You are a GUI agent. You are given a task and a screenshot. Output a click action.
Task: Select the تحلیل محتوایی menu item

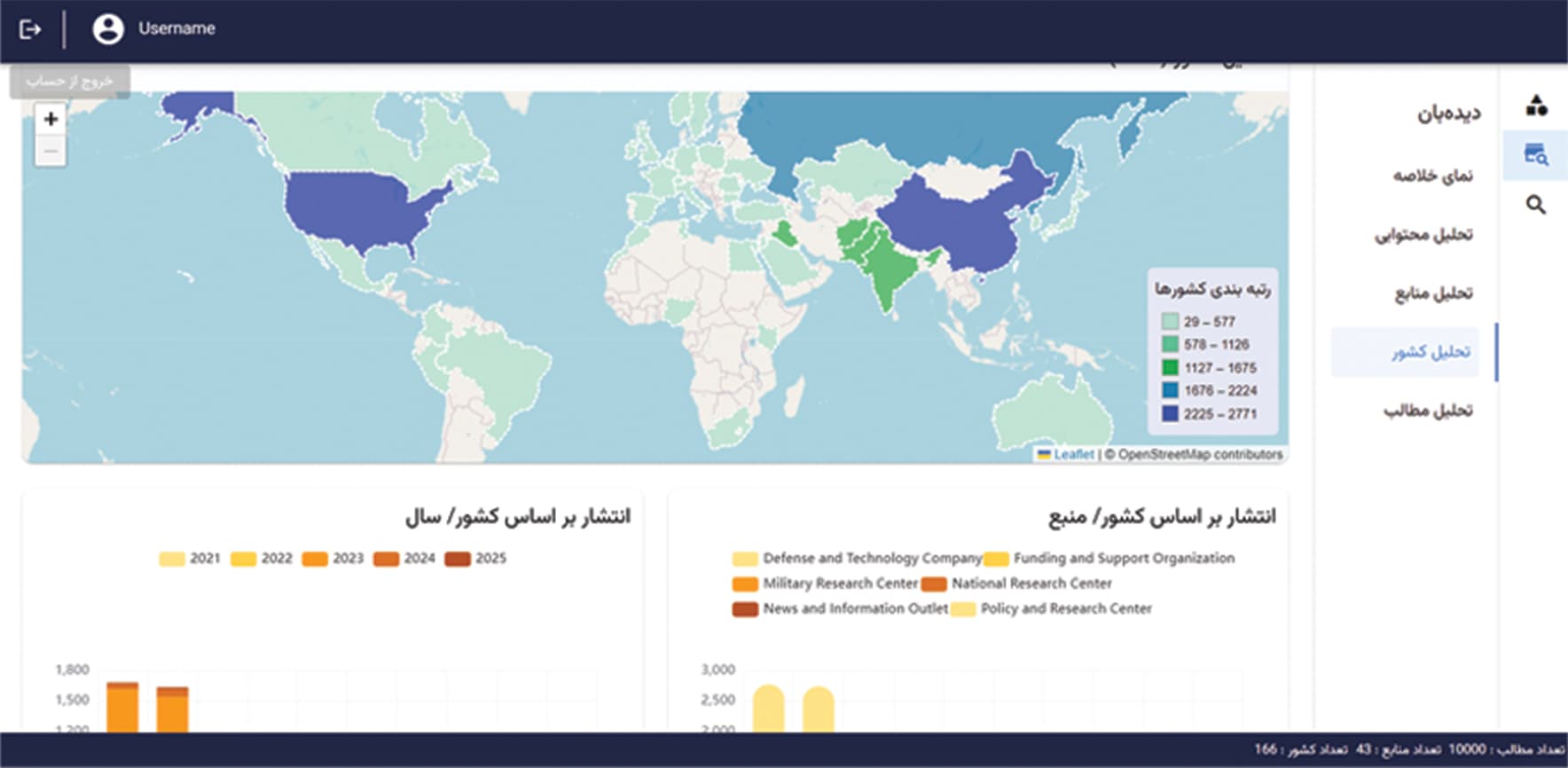1423,234
